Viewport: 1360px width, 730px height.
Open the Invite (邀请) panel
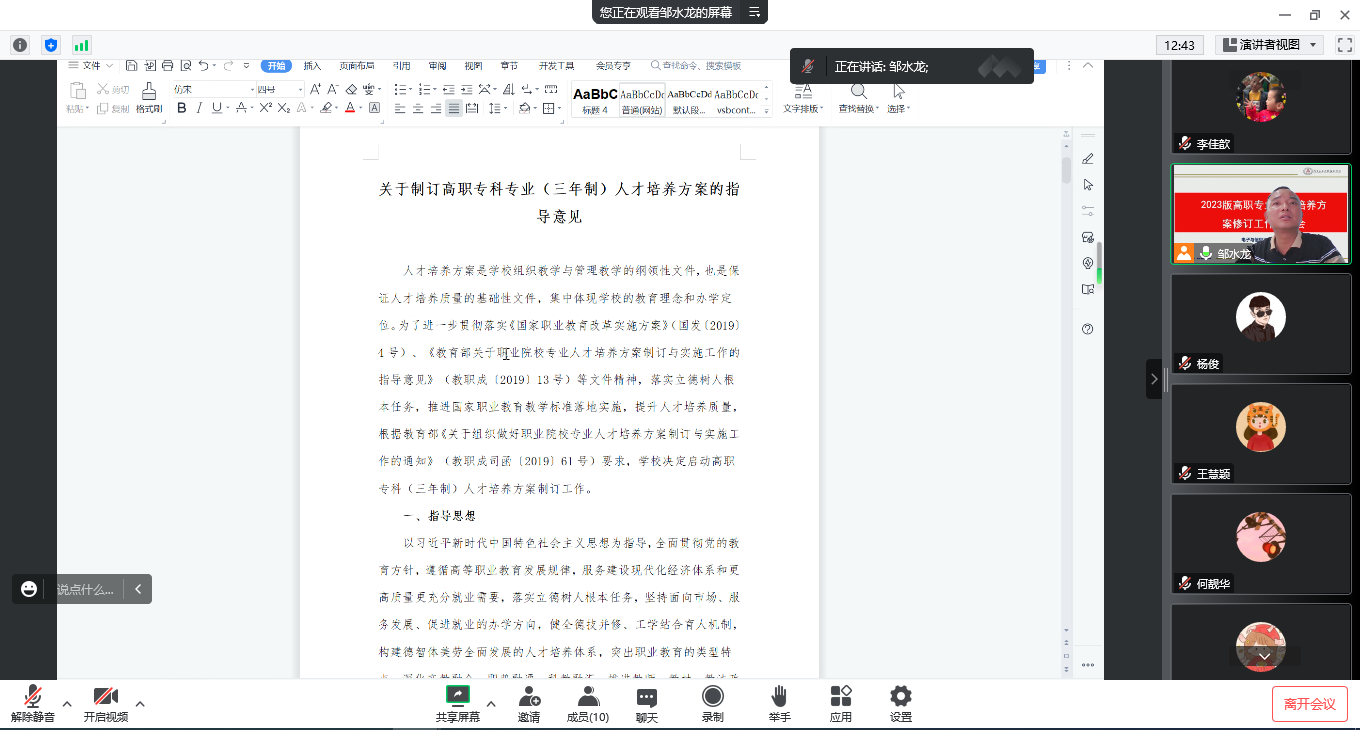pyautogui.click(x=529, y=704)
